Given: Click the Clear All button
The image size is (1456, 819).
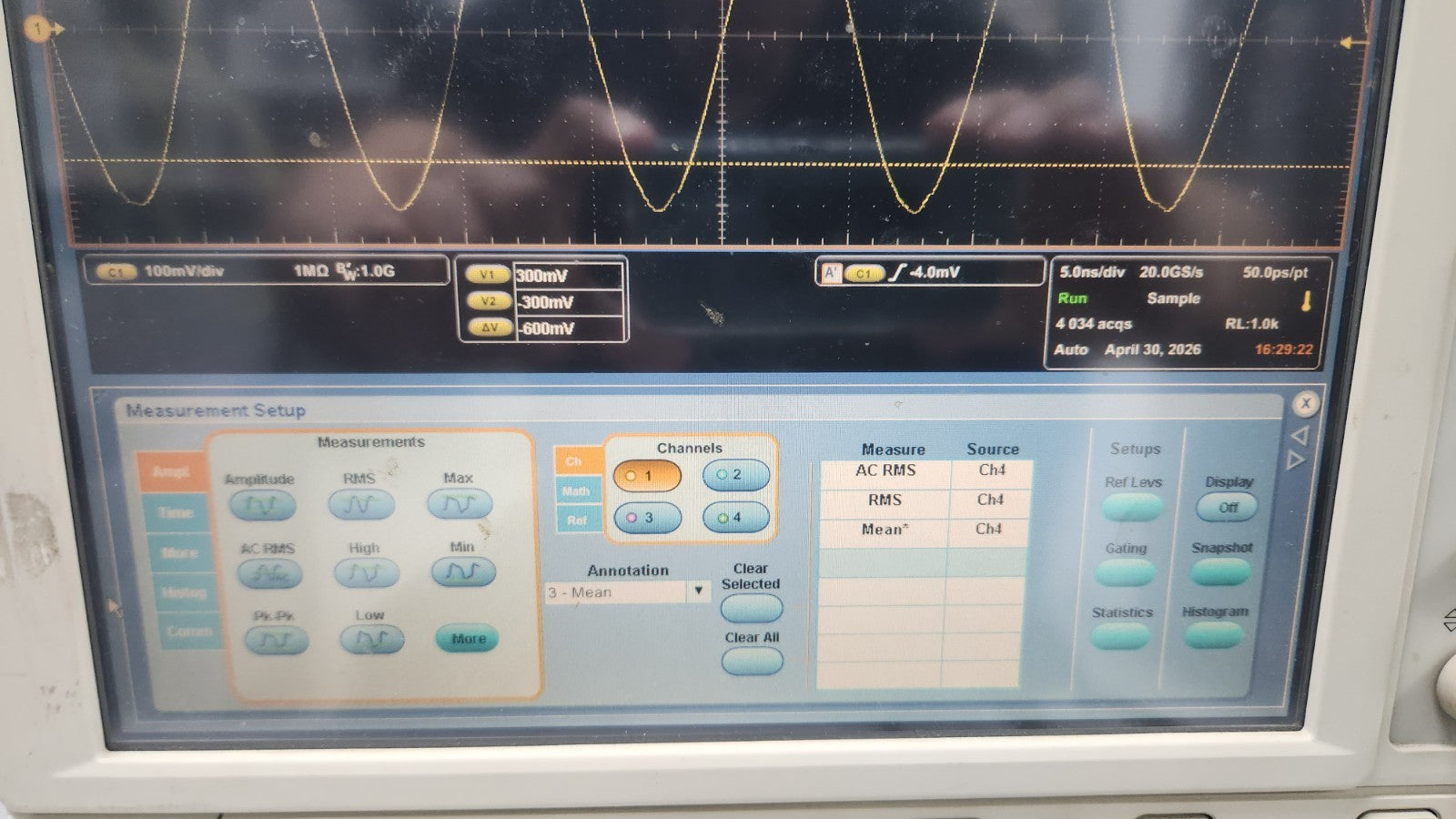Looking at the screenshot, I should coord(753,661).
